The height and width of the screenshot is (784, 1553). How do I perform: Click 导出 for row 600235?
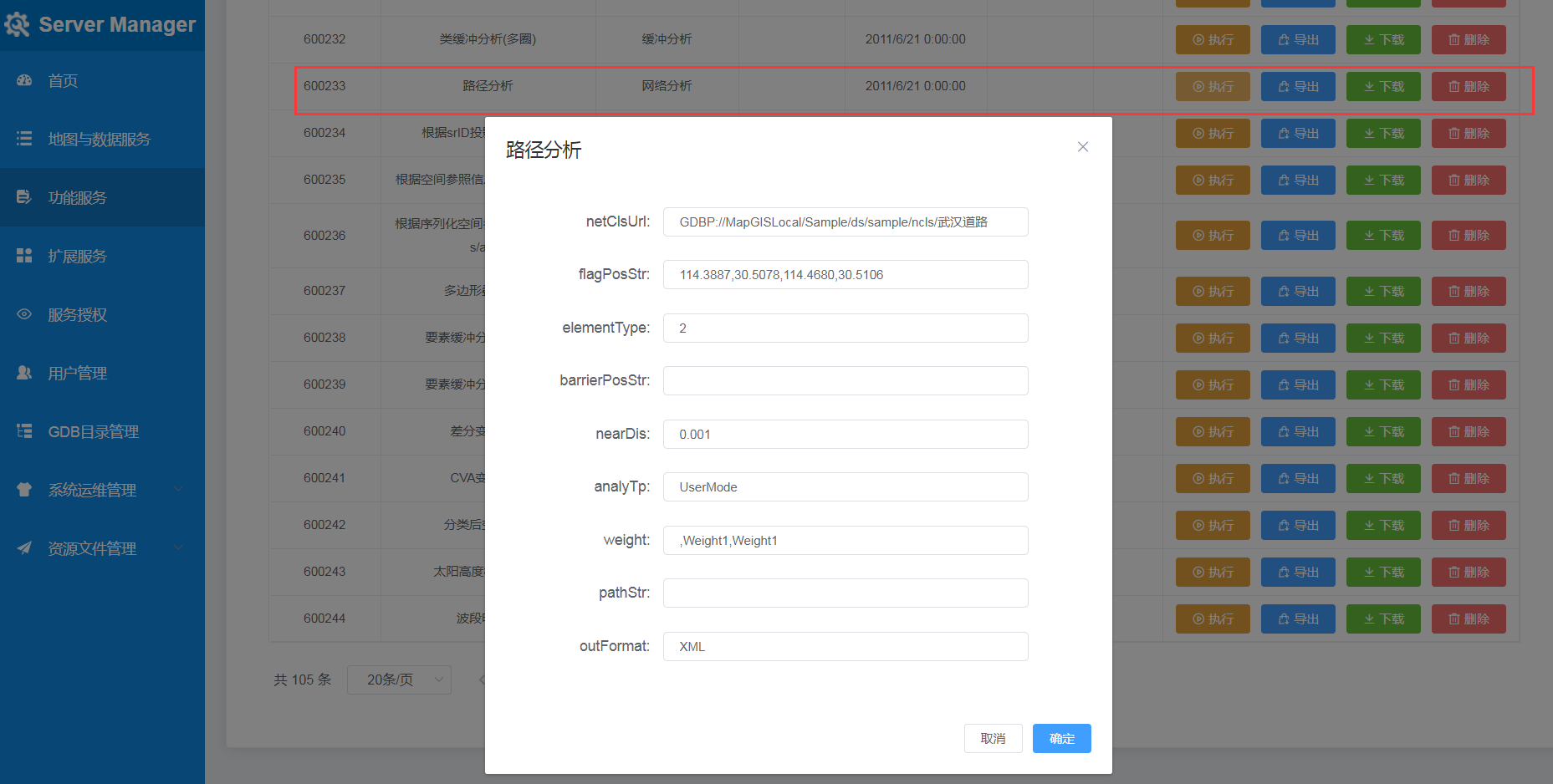1298,181
